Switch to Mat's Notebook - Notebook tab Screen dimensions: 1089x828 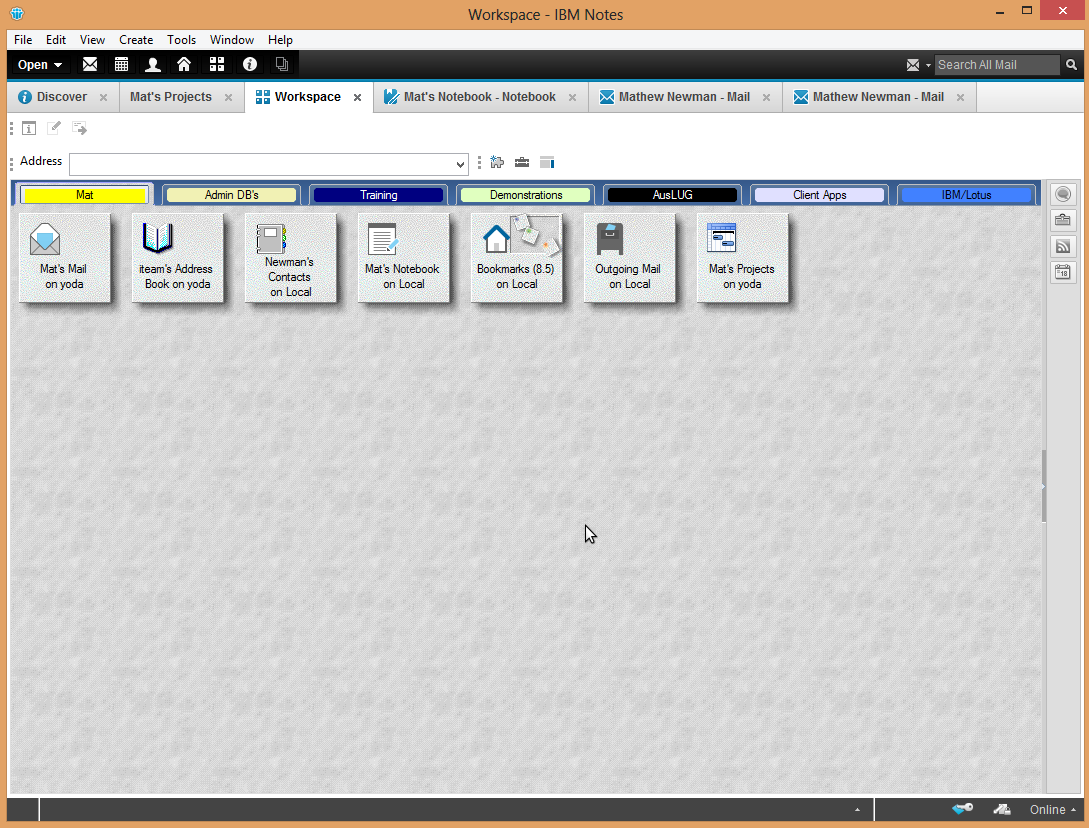tap(479, 97)
